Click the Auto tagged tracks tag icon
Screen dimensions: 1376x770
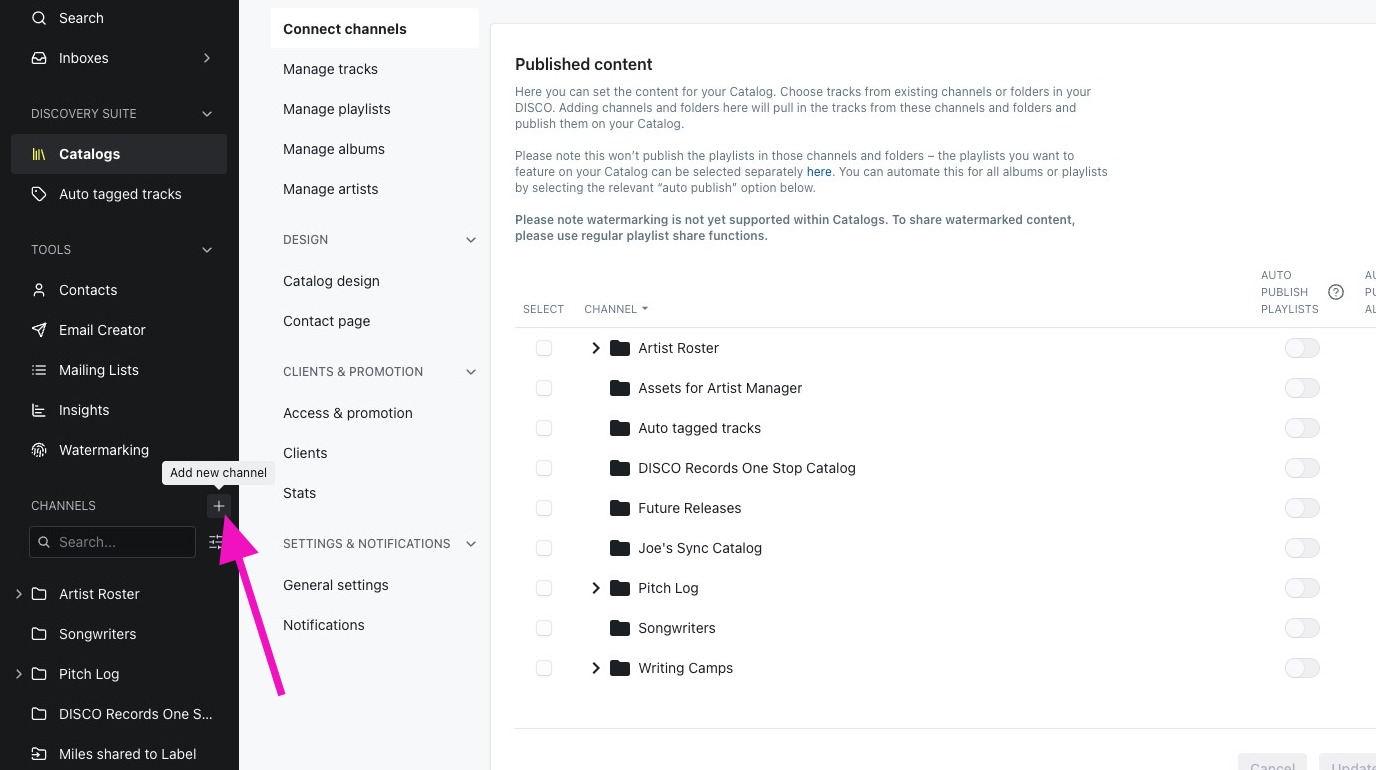tap(39, 194)
